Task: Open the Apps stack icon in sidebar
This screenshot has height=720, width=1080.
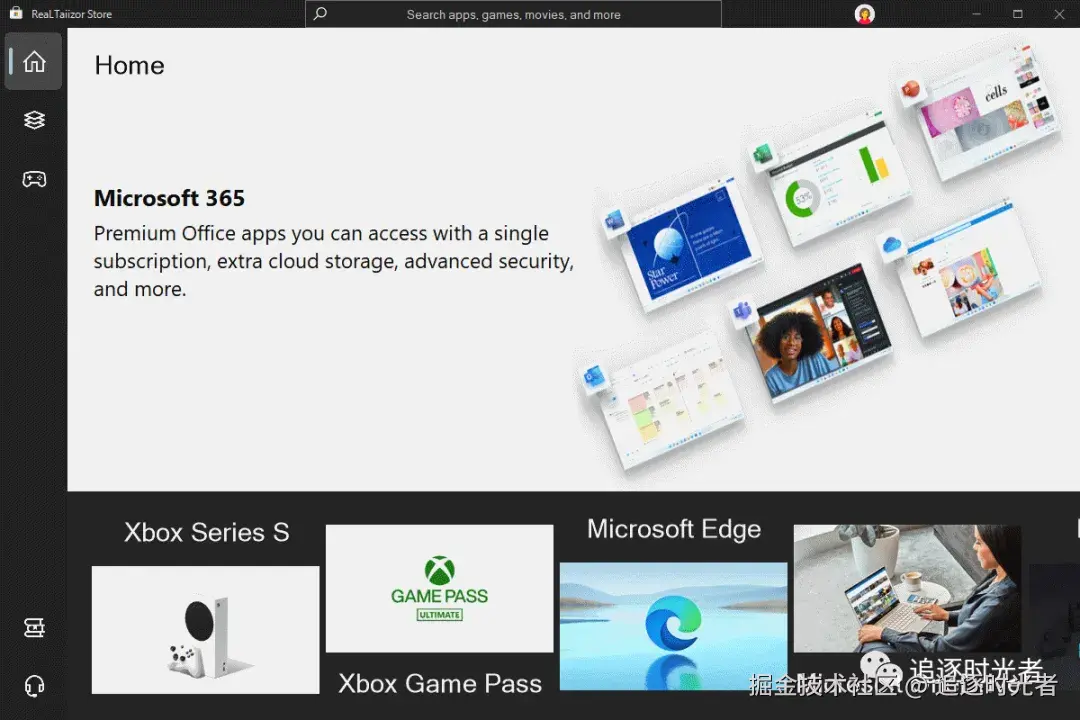Action: (x=34, y=121)
